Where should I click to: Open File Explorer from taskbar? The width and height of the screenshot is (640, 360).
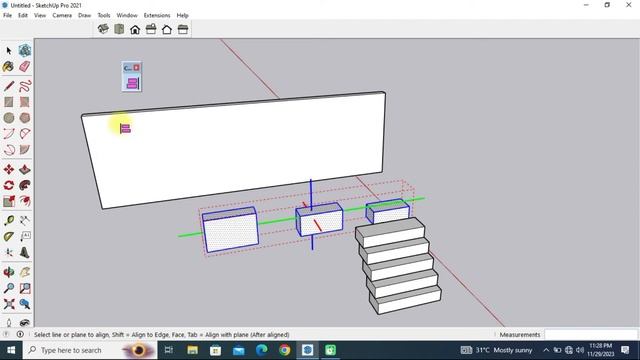coord(192,350)
